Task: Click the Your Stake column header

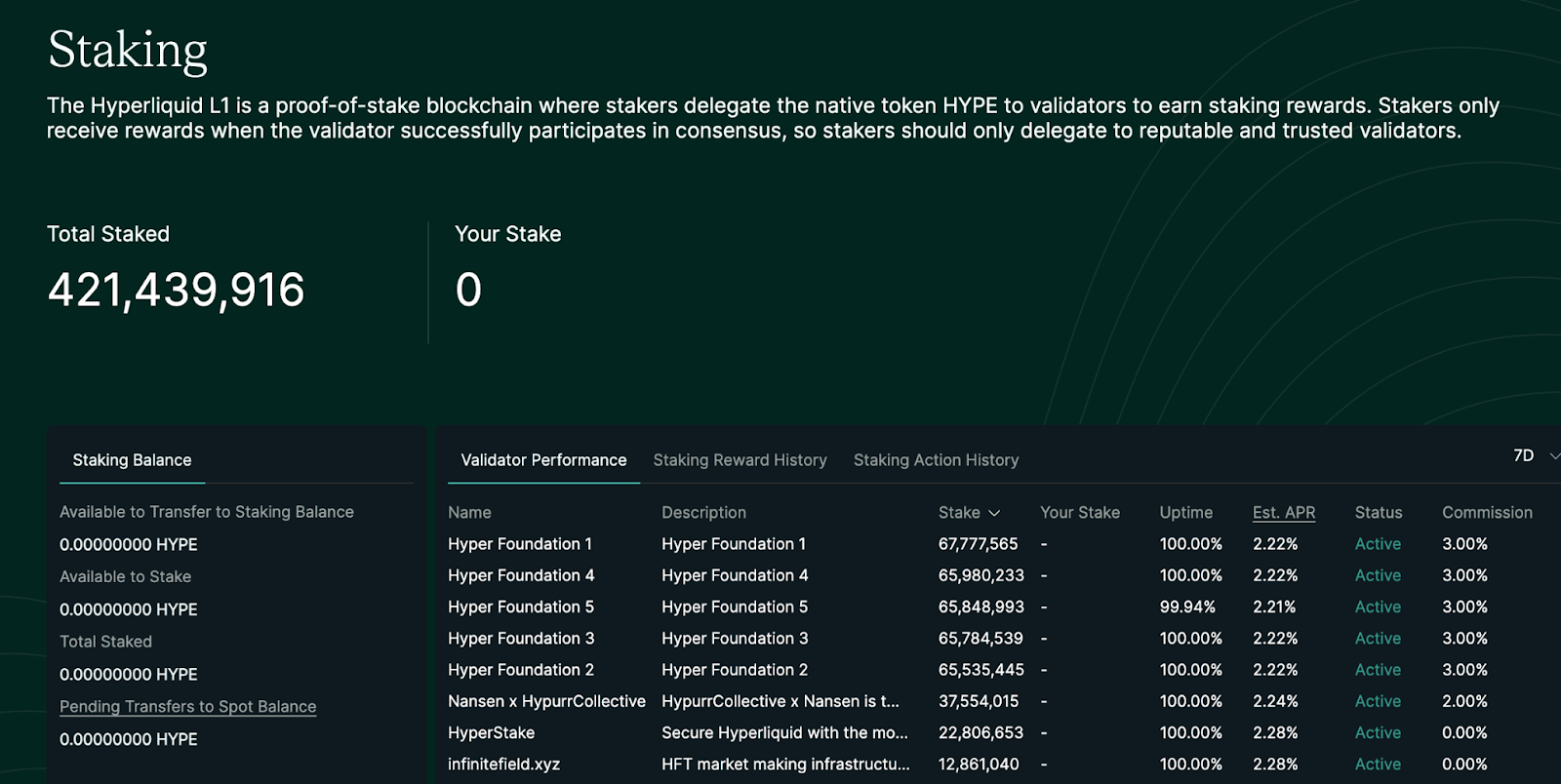Action: click(1079, 513)
